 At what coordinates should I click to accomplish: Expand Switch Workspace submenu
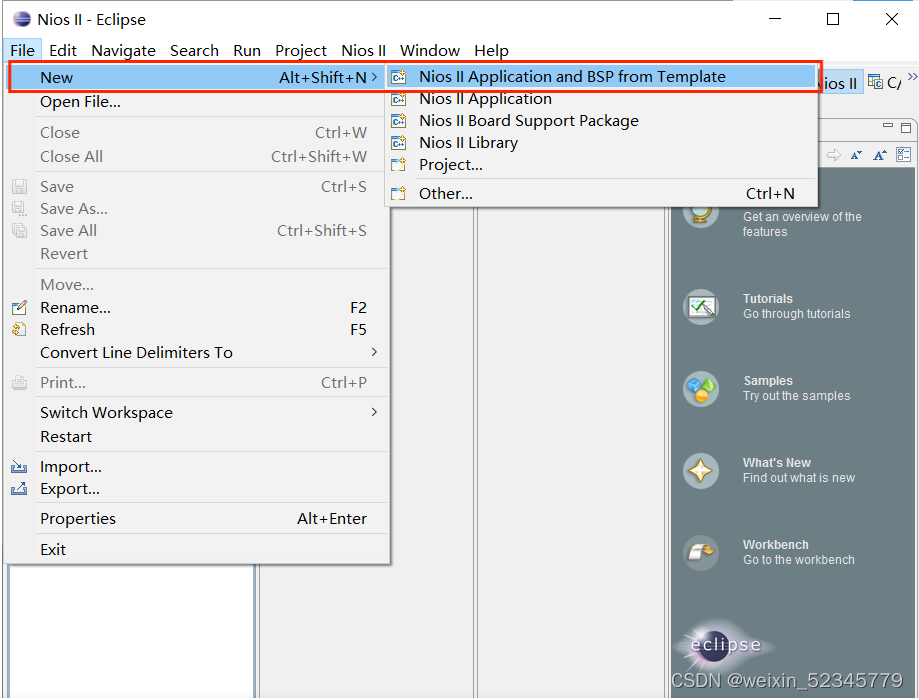pos(374,412)
